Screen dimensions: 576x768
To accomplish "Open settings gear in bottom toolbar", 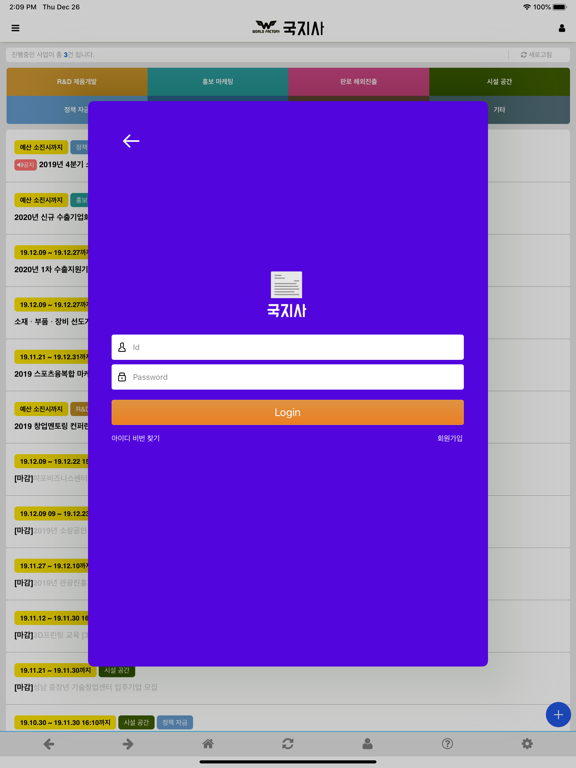I will tap(527, 744).
